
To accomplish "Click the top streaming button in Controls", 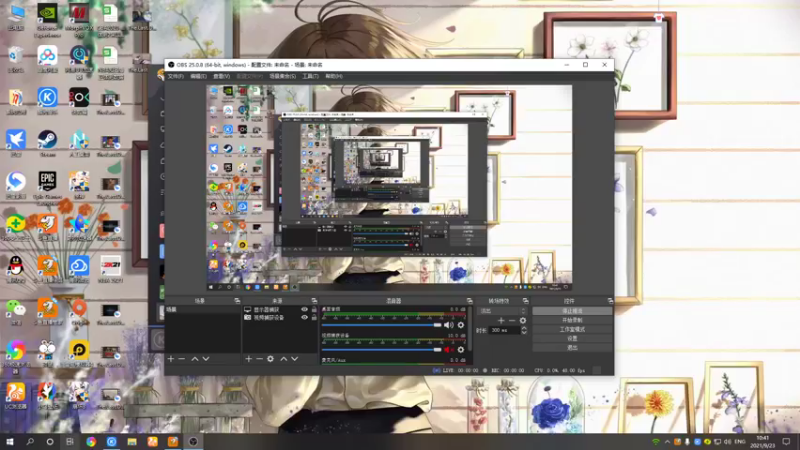I will point(572,311).
